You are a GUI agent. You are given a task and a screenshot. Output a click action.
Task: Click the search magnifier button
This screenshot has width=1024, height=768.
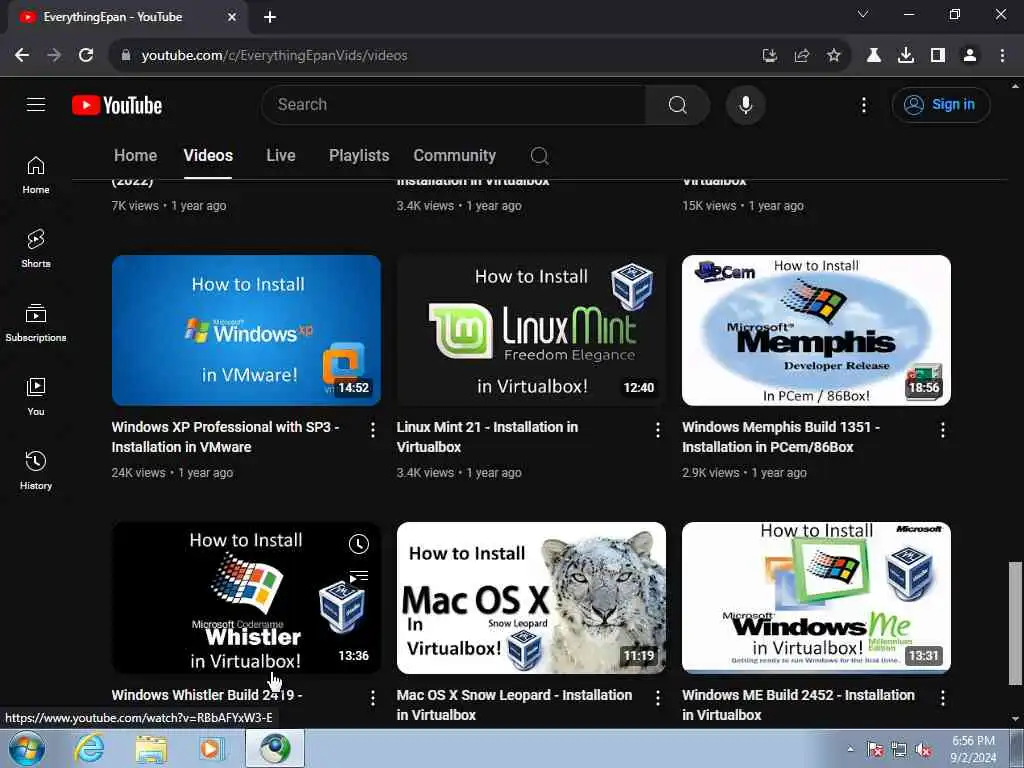pos(677,104)
